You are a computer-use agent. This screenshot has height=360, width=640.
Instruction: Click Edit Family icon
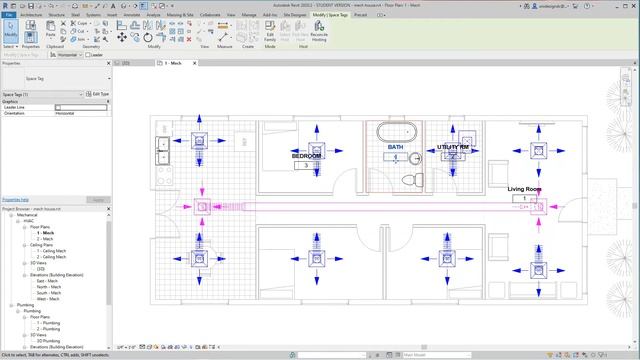[x=270, y=31]
